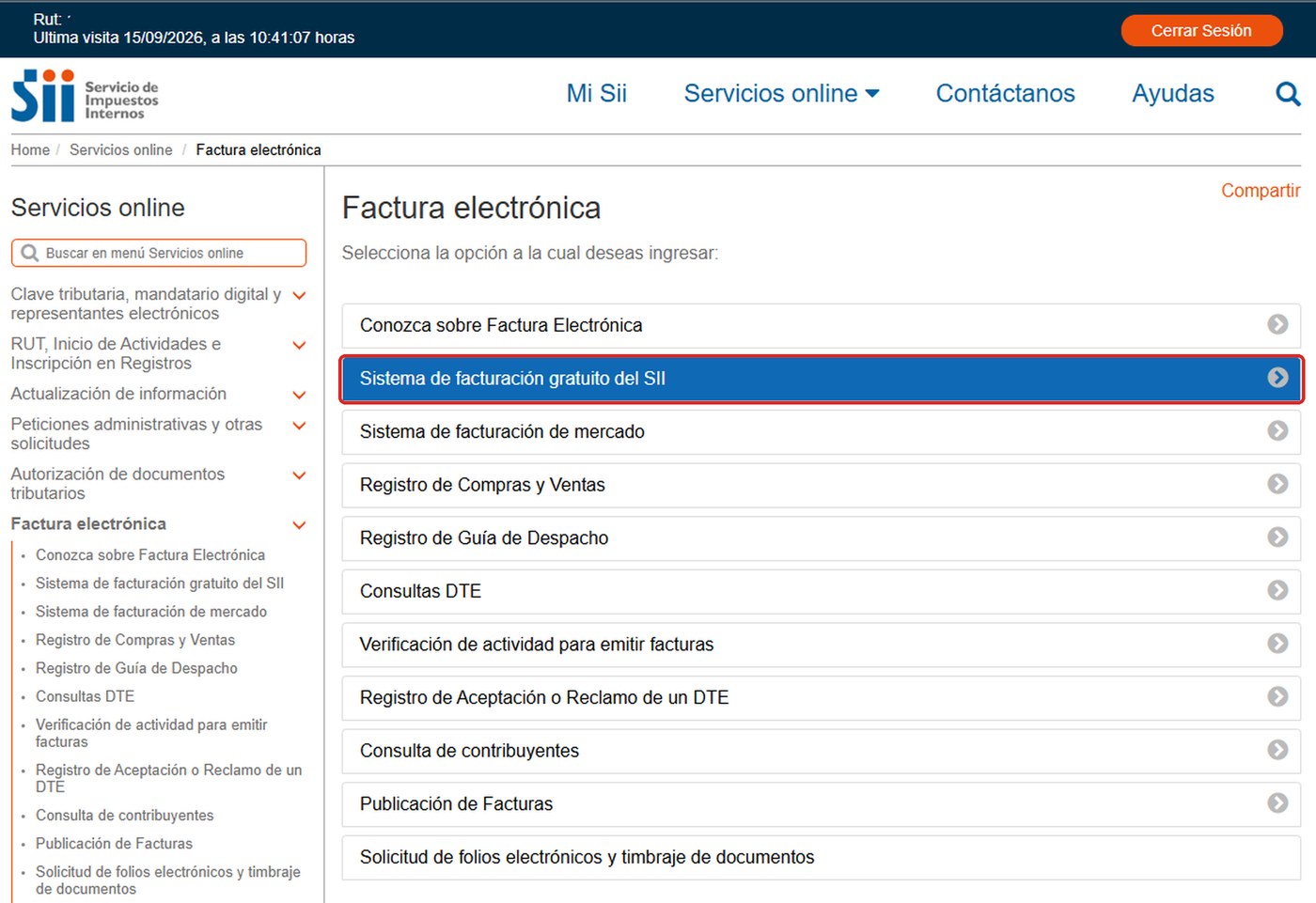1316x903 pixels.
Task: Expand Autorización de documentos tributarios chevron
Action: click(300, 476)
